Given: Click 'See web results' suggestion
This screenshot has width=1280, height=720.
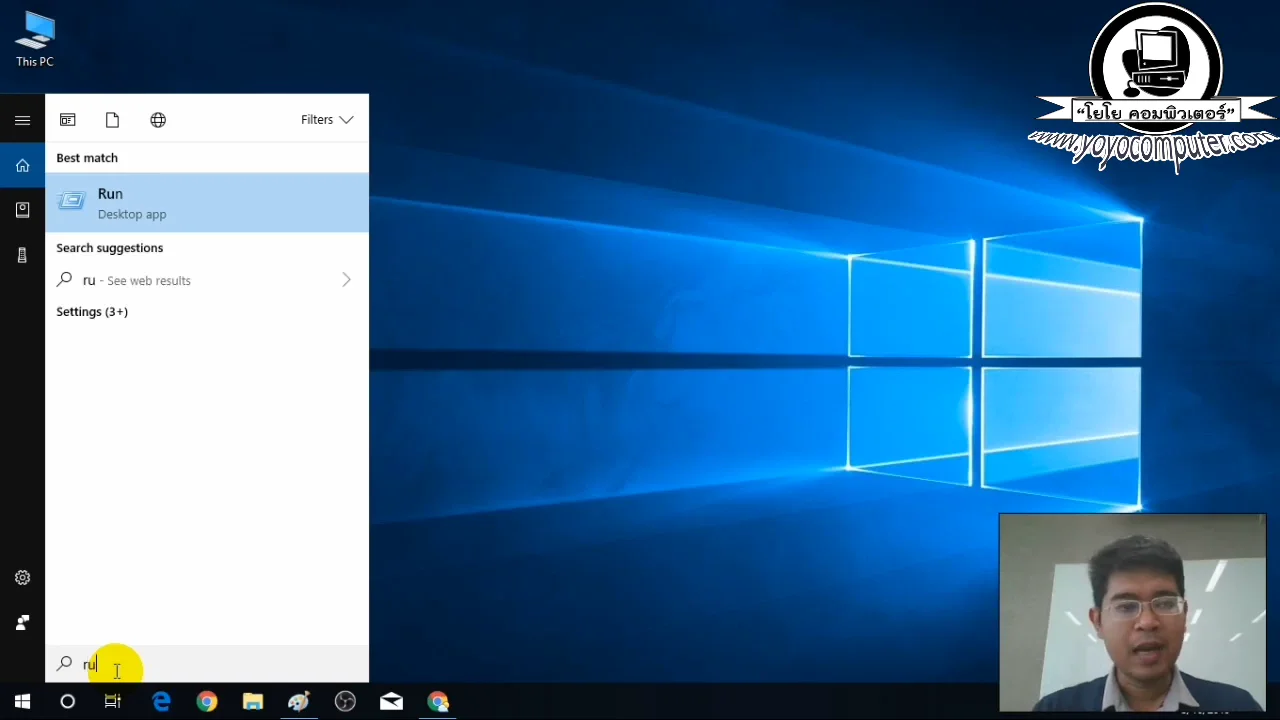Looking at the screenshot, I should point(147,280).
